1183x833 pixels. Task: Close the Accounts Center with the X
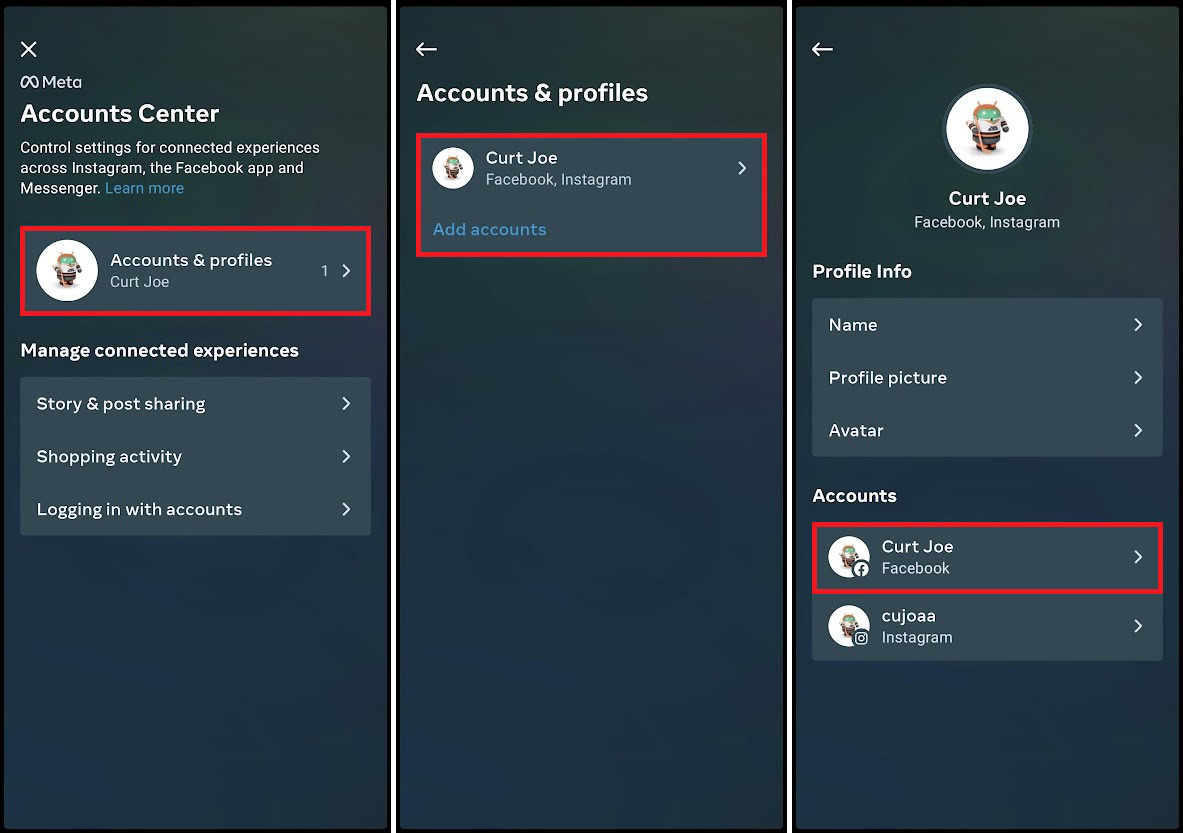29,48
